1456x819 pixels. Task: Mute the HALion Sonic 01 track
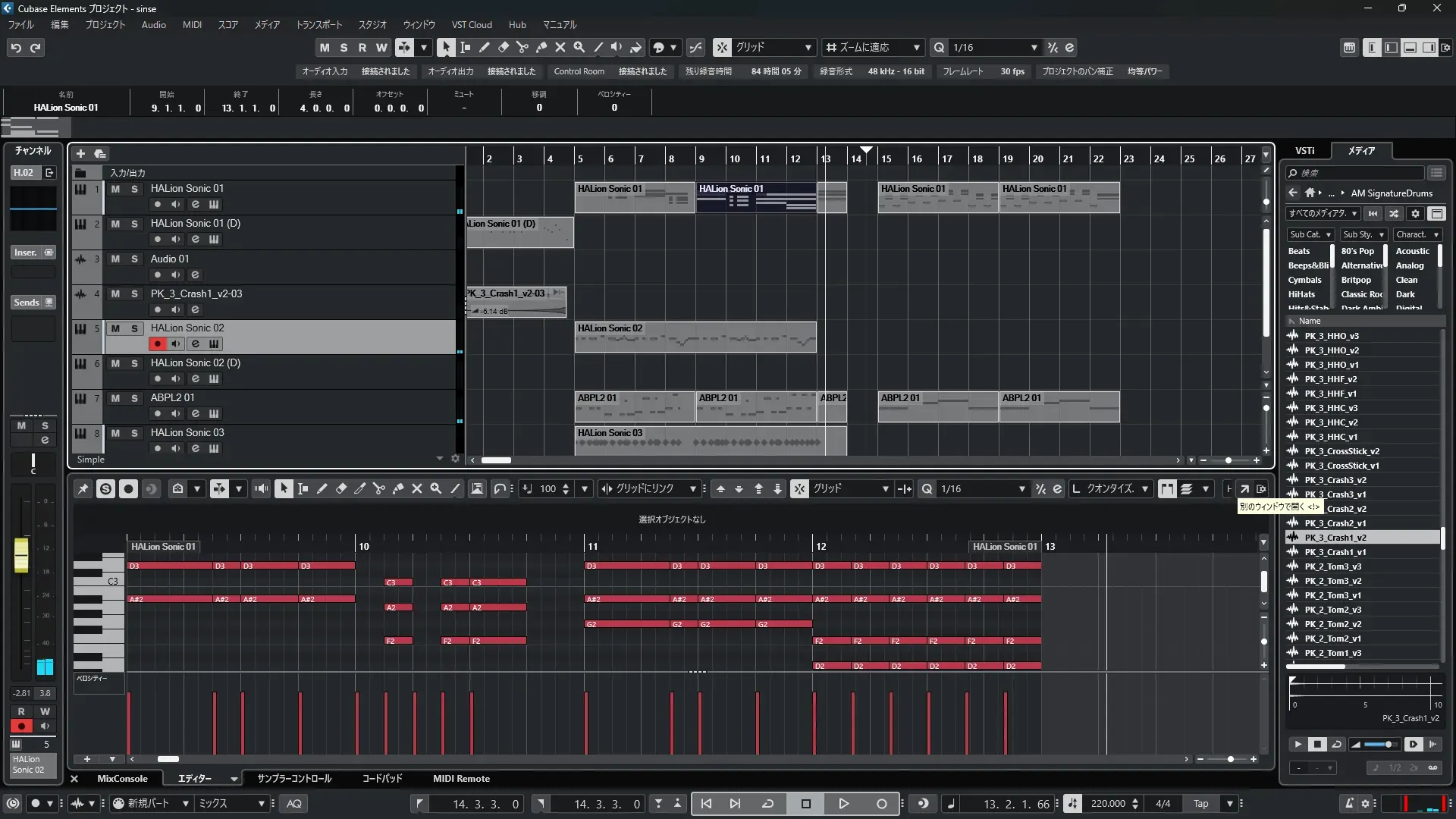pyautogui.click(x=115, y=189)
